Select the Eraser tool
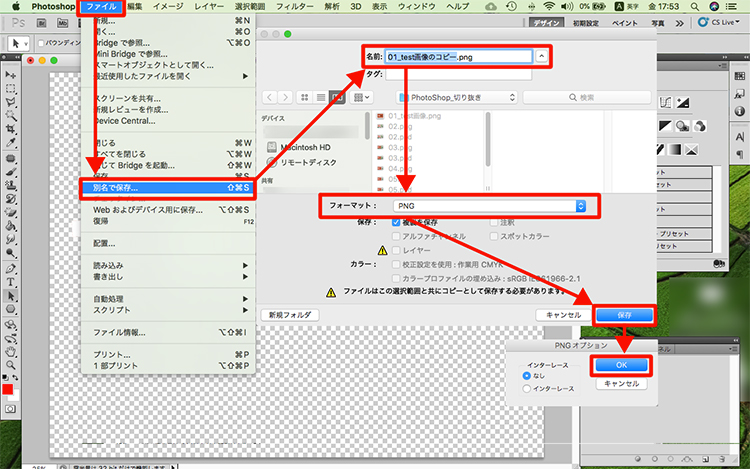The height and width of the screenshot is (469, 750). pos(11,212)
